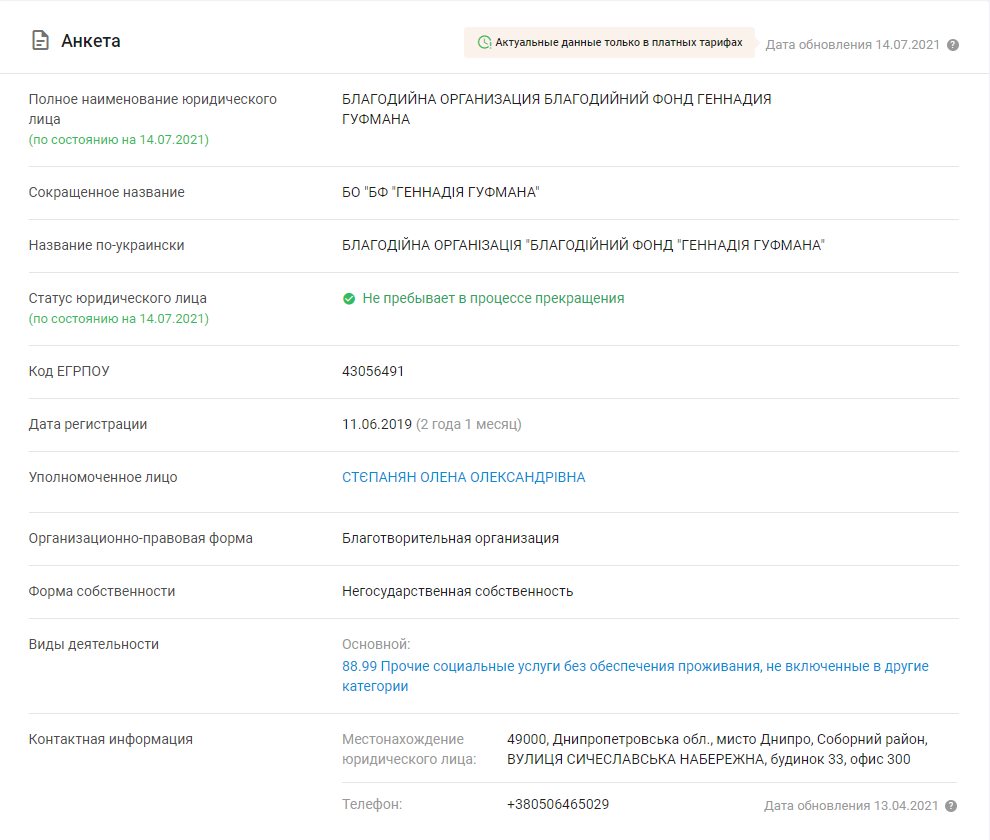Click the full legal entity name text
Image resolution: width=990 pixels, height=840 pixels.
coord(556,109)
